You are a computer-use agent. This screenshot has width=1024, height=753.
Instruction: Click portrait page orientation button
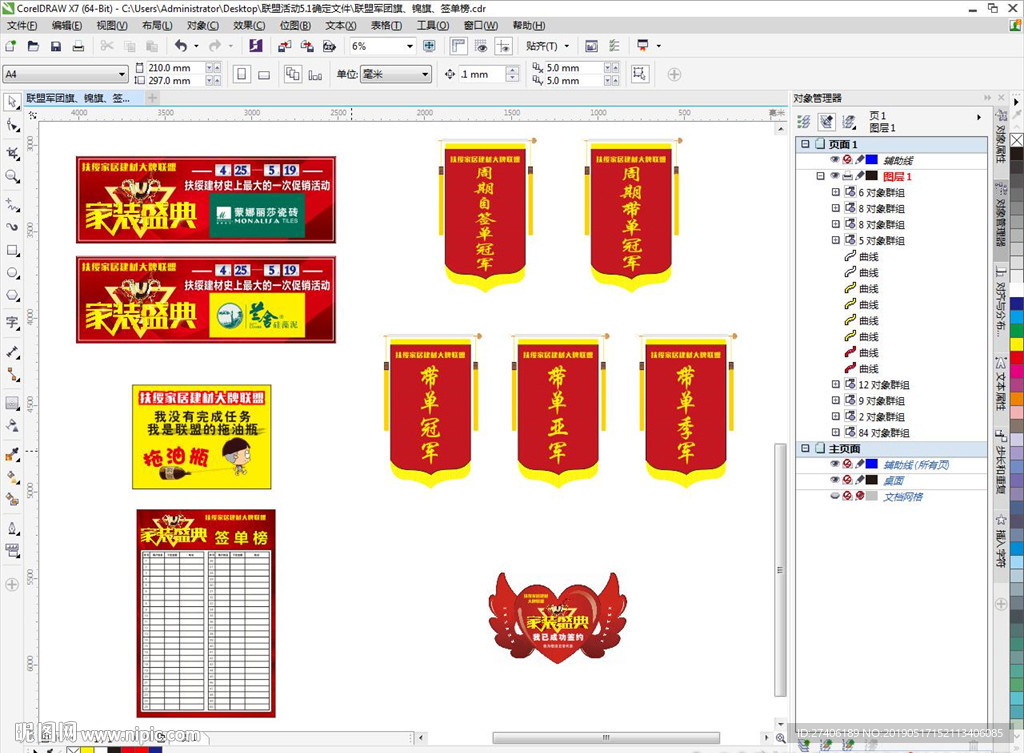click(242, 74)
